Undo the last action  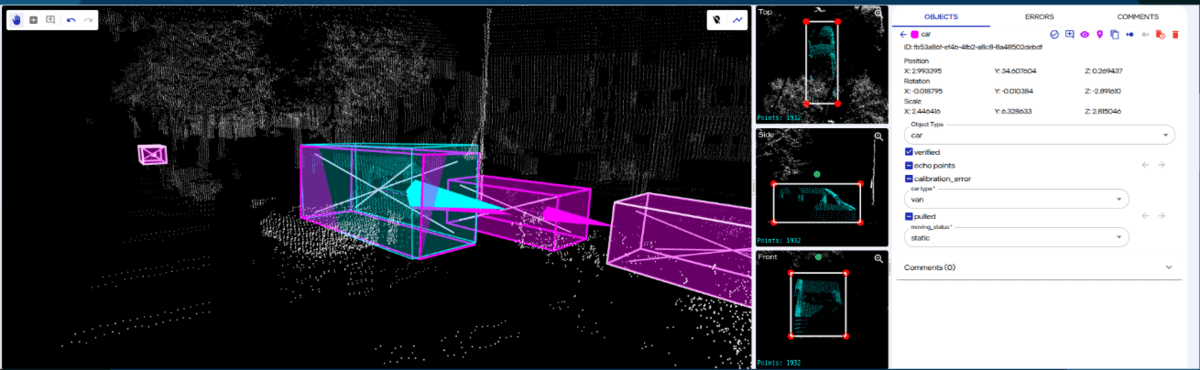71,20
